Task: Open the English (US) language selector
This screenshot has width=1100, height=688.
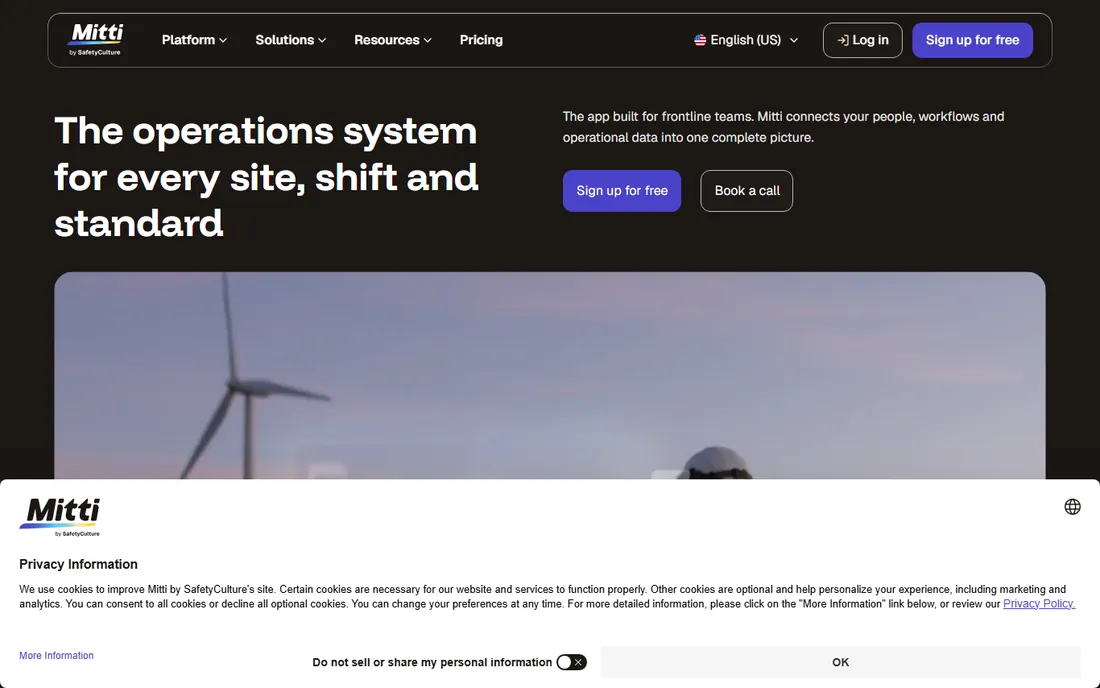Action: tap(746, 40)
